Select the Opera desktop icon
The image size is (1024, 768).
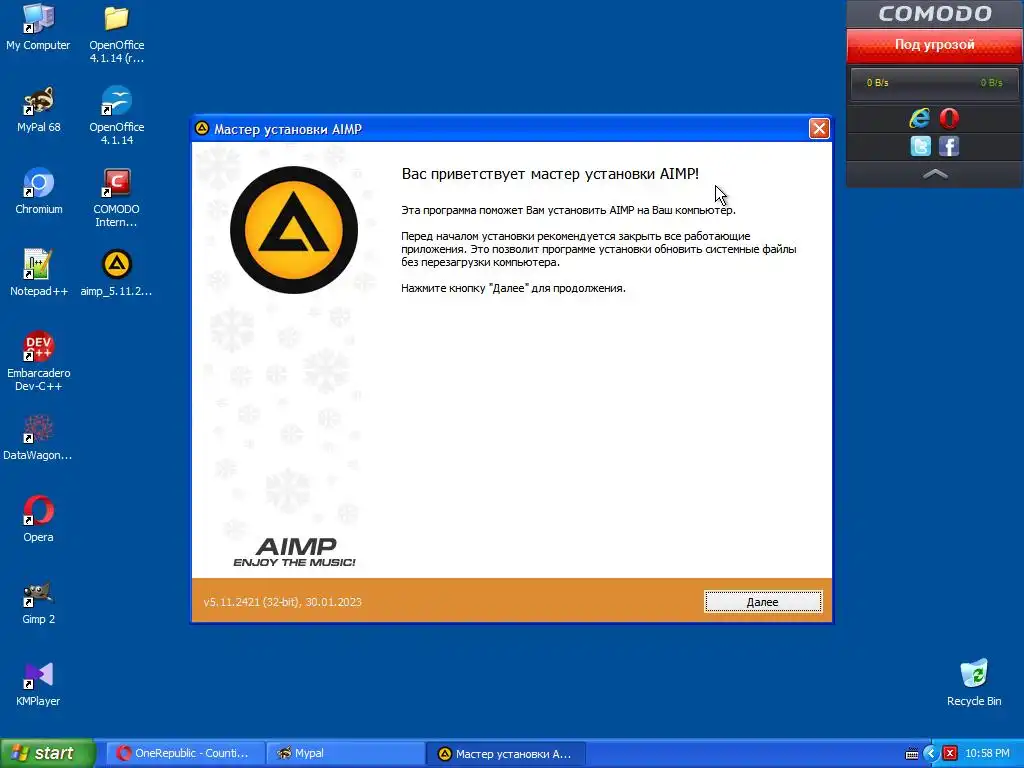(x=39, y=519)
